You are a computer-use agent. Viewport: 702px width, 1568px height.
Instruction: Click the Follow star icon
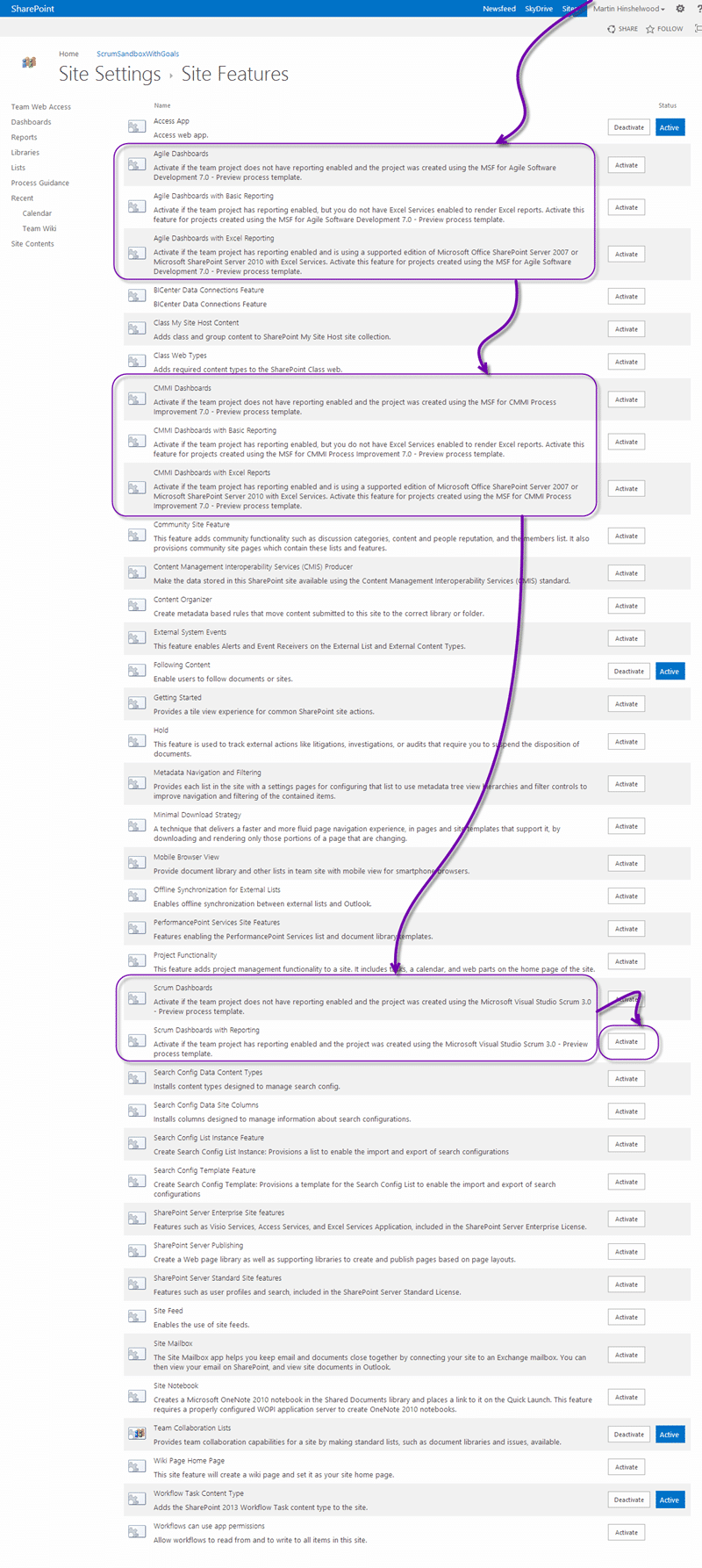650,29
